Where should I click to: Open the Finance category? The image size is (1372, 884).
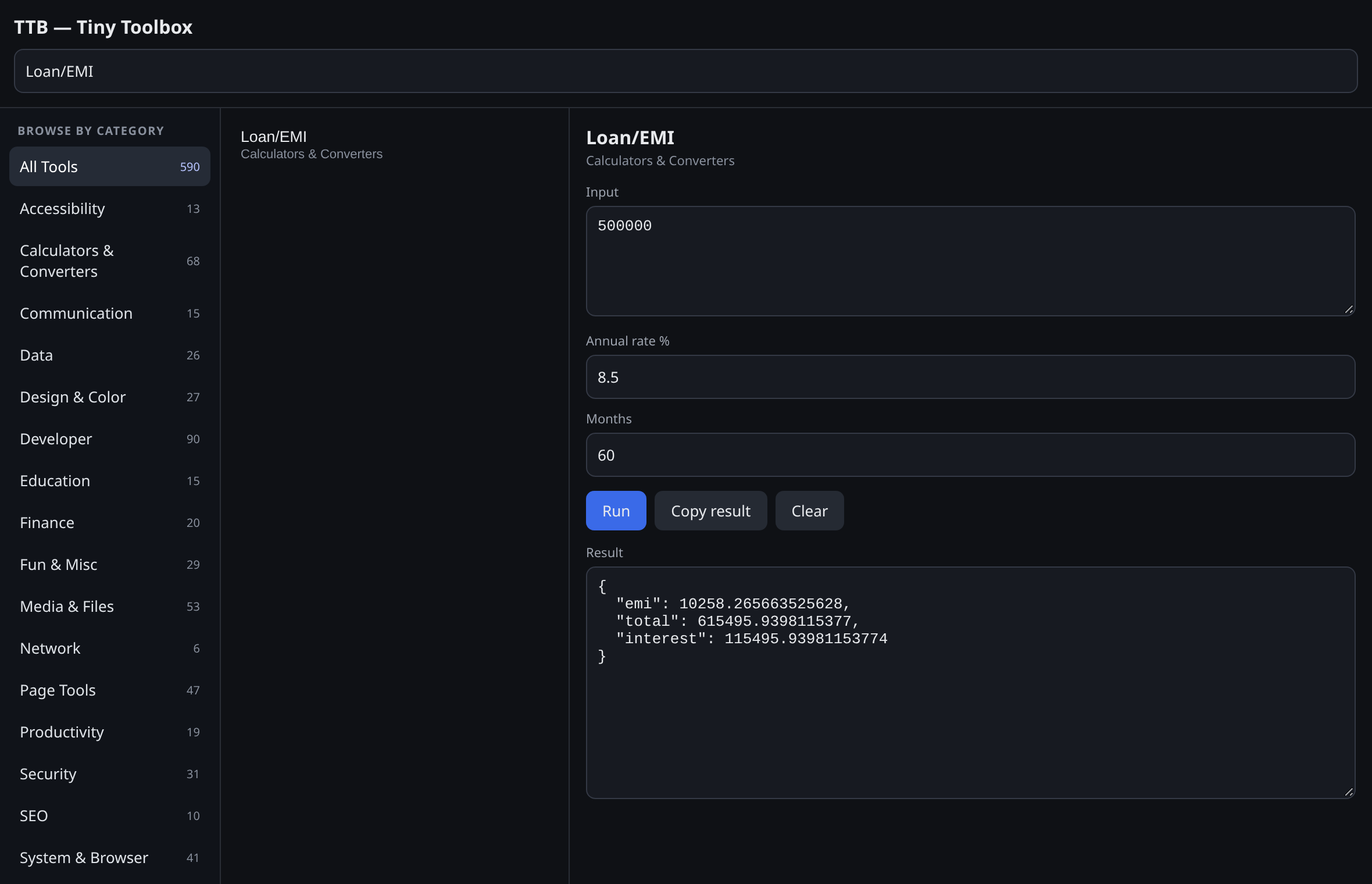tap(110, 522)
